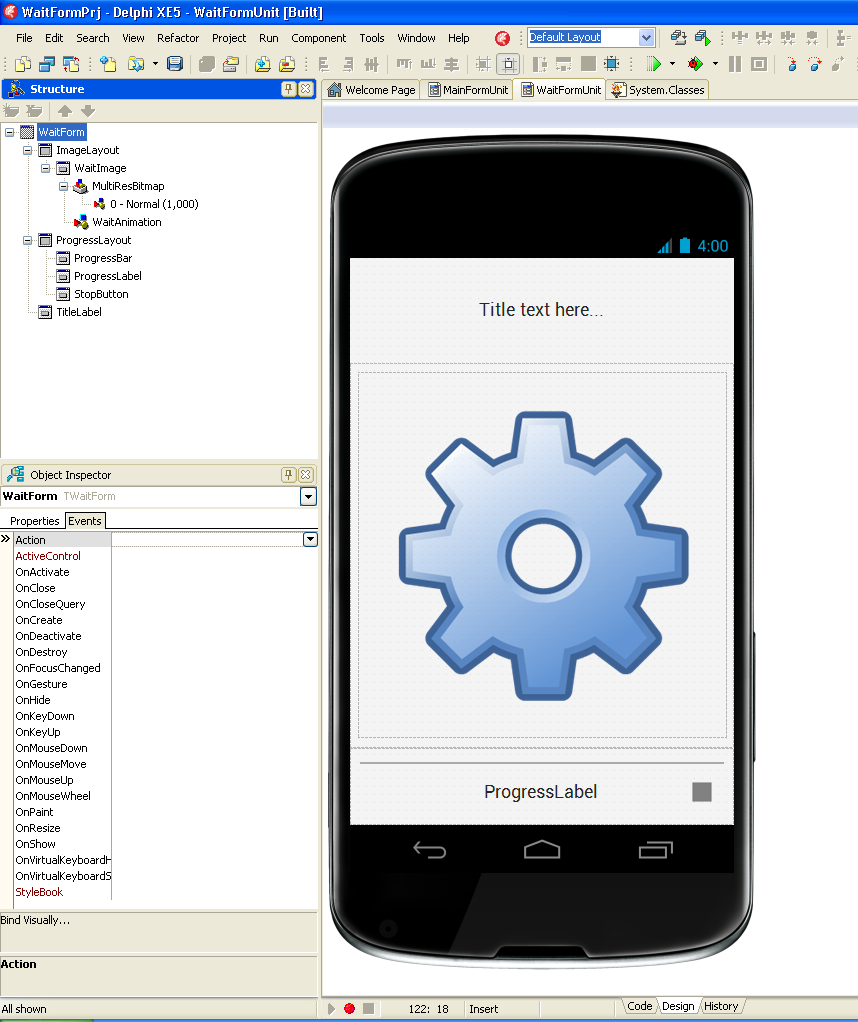The width and height of the screenshot is (858, 1022).
Task: Click the Save floppy disk icon
Action: click(175, 64)
